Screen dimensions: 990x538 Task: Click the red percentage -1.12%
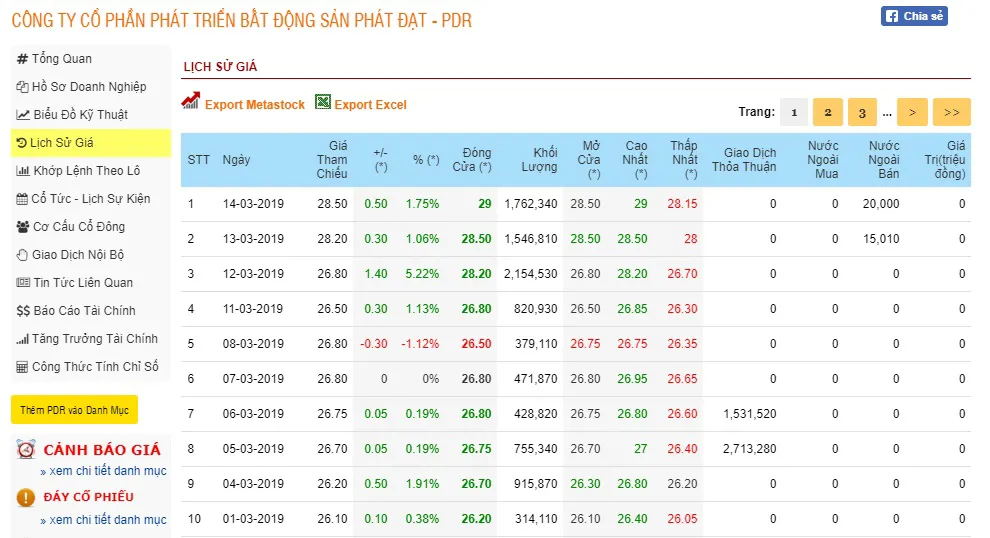tap(420, 344)
